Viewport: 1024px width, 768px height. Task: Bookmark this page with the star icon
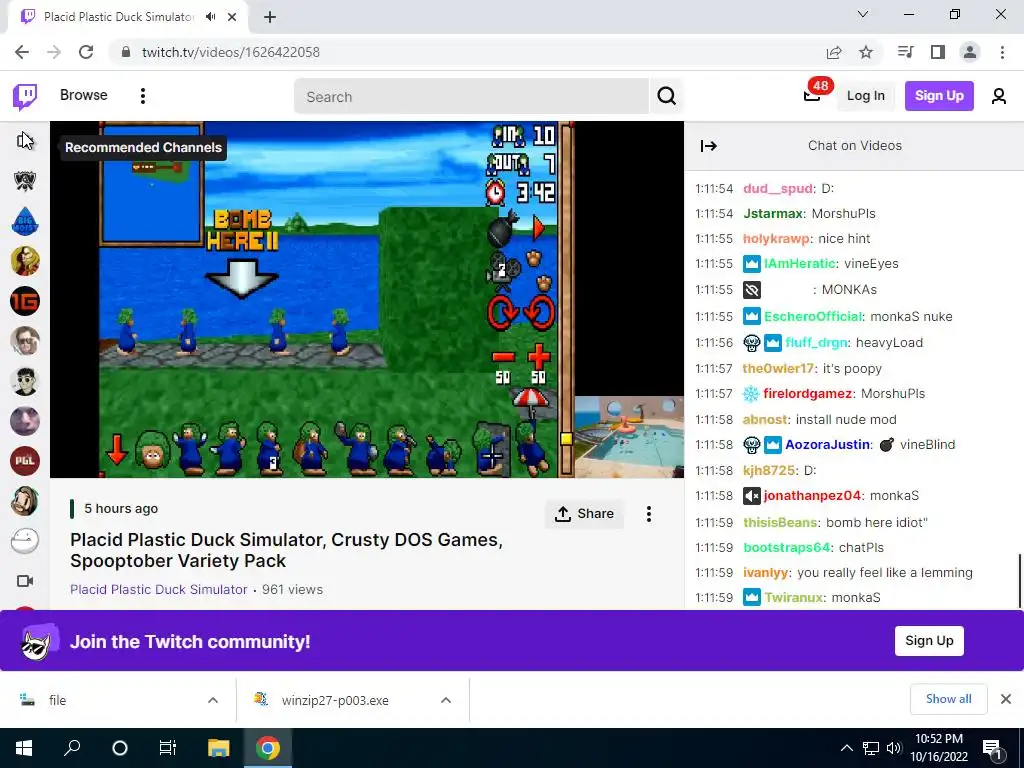coord(866,52)
